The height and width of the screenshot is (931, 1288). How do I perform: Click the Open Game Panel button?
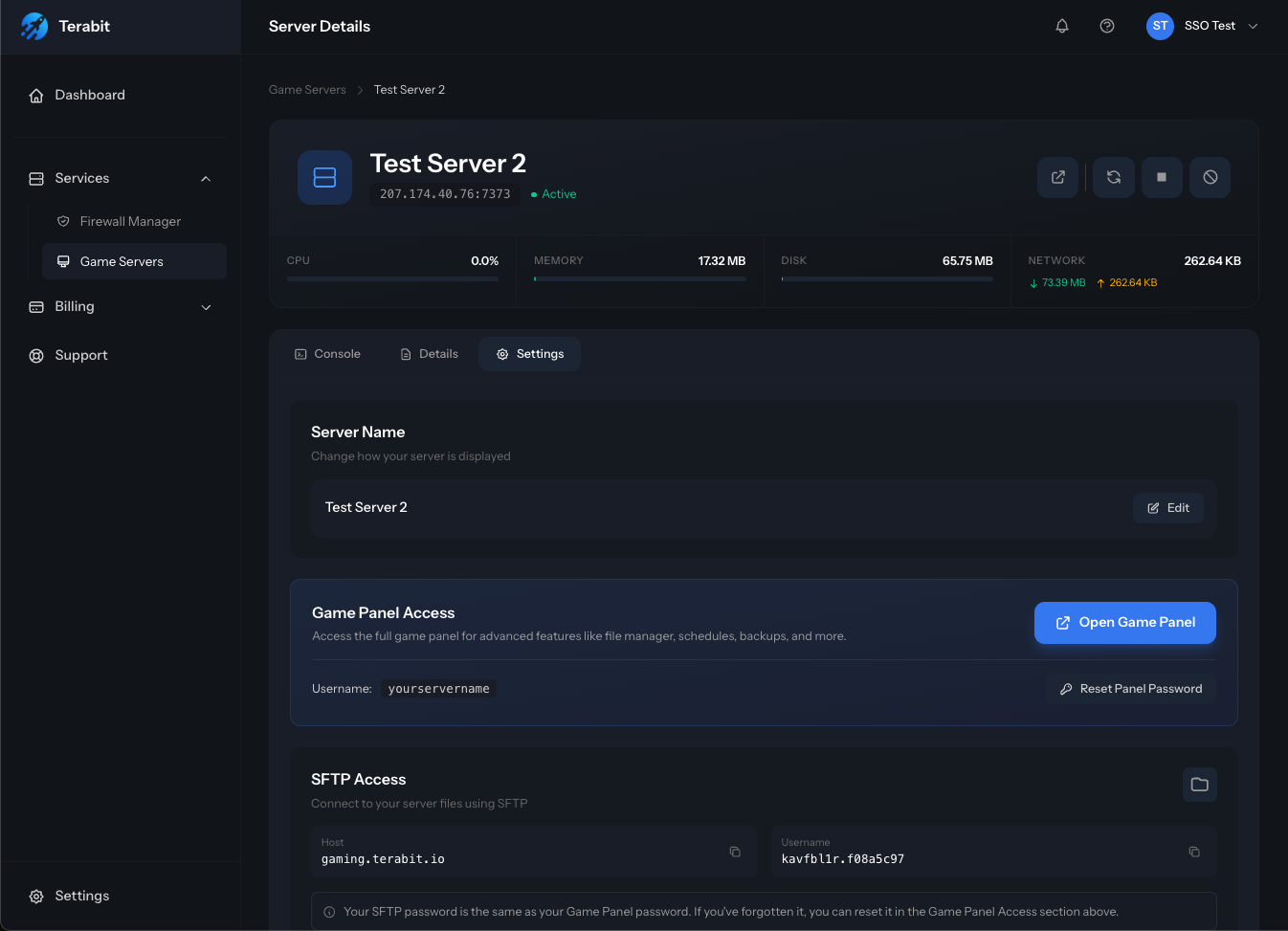pos(1124,622)
